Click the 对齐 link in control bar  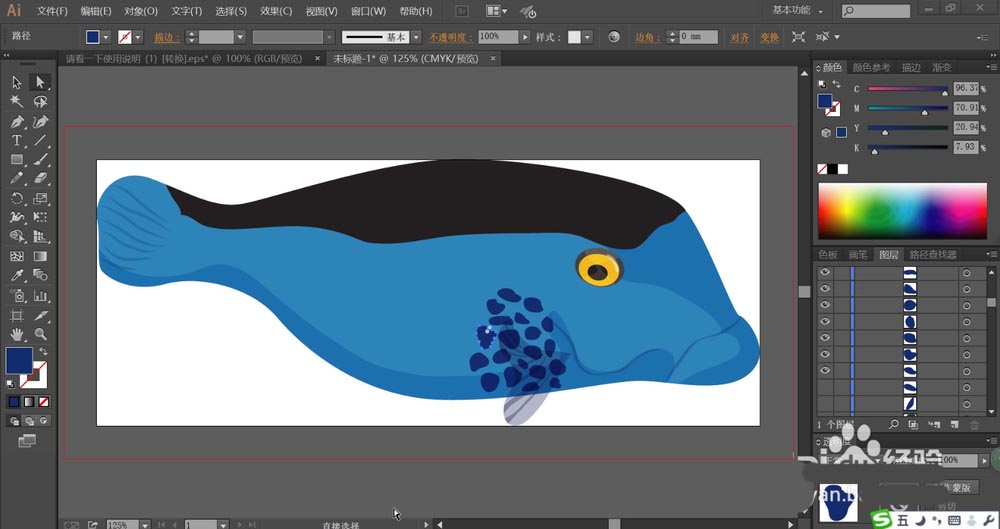(x=739, y=37)
